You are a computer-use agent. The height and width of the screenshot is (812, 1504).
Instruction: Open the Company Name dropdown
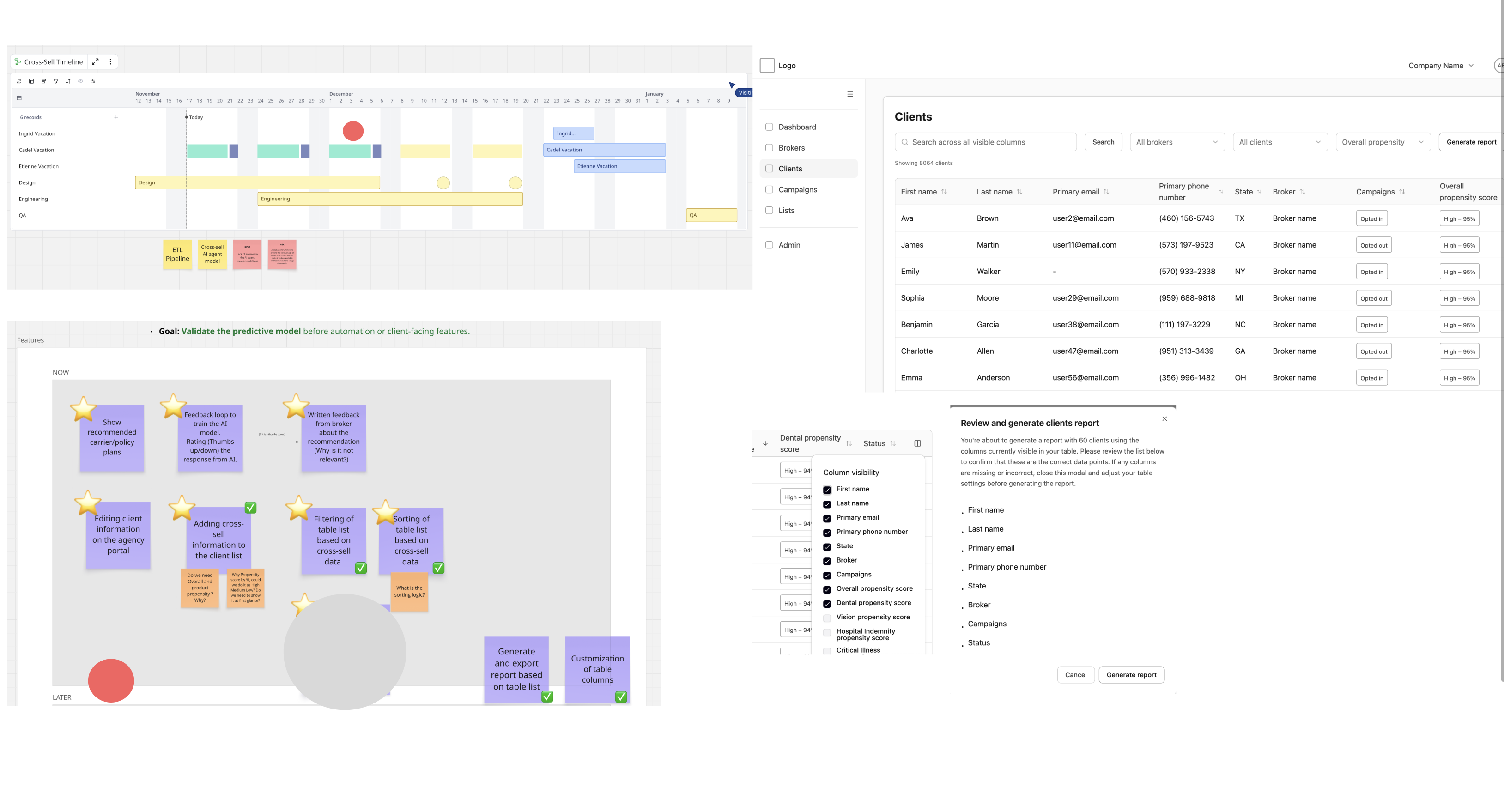[x=1440, y=66]
